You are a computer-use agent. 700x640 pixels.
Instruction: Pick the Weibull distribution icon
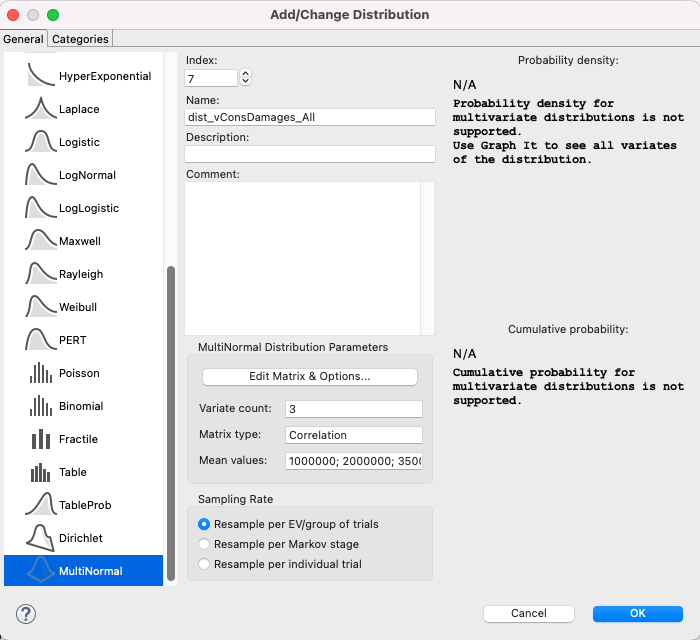pyautogui.click(x=41, y=307)
